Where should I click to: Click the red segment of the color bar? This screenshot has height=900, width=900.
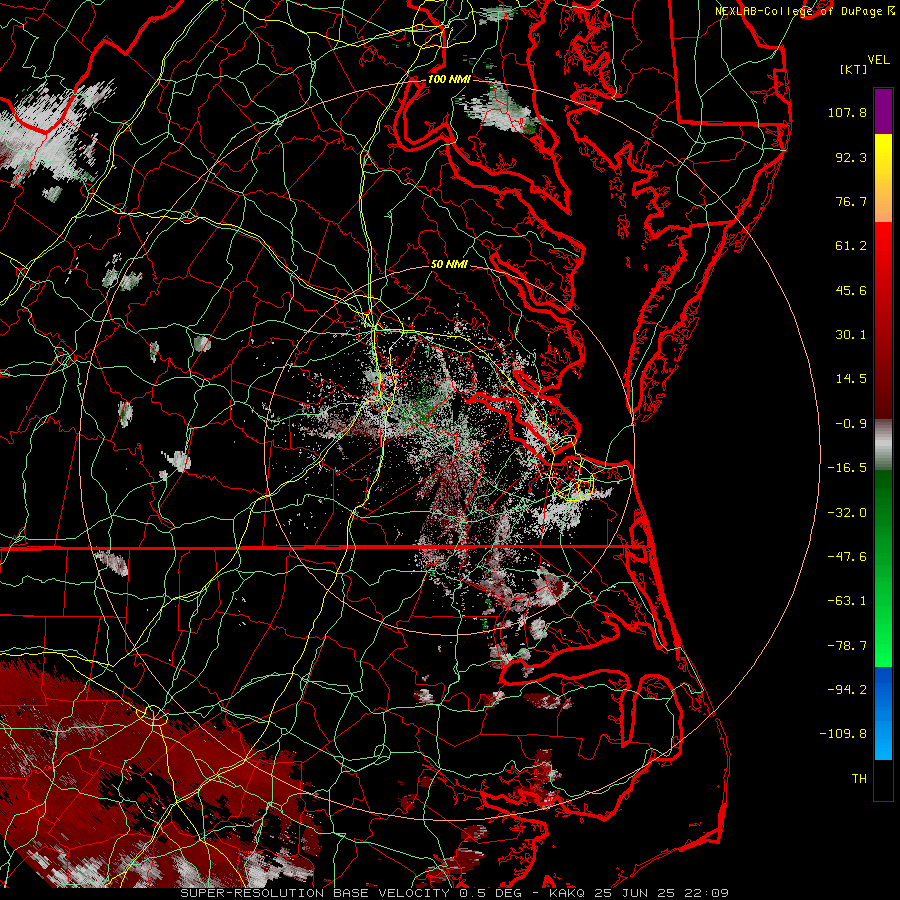pyautogui.click(x=883, y=320)
